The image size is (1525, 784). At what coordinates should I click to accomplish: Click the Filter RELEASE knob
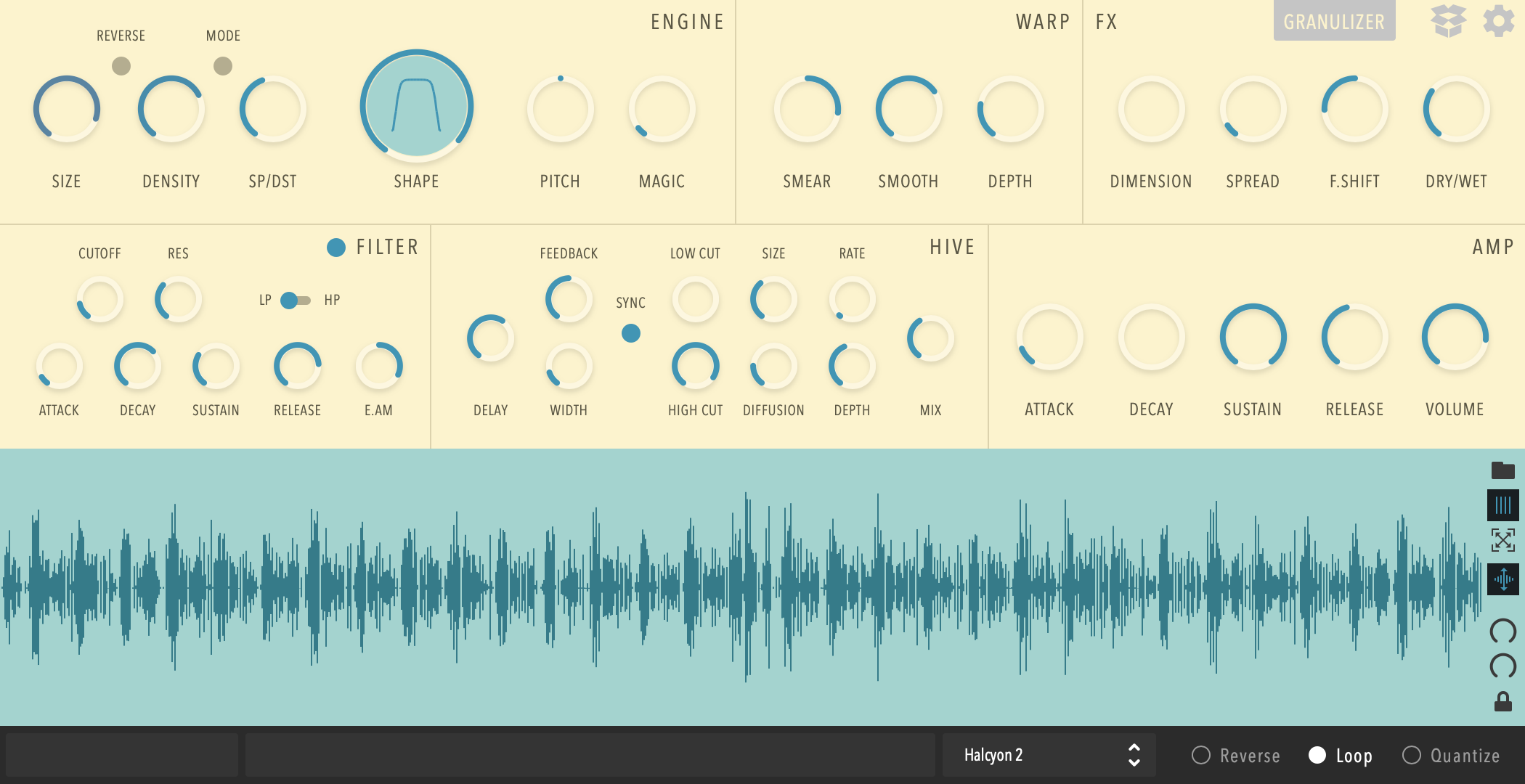point(298,366)
